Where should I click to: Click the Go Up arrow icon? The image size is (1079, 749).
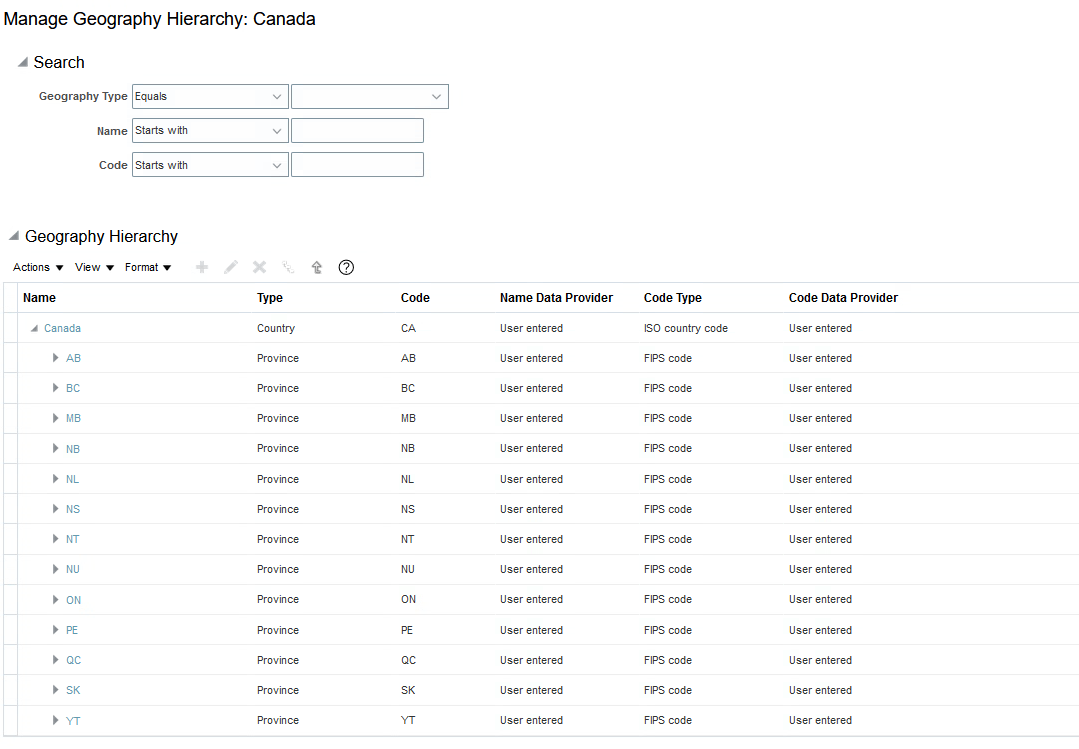(317, 267)
